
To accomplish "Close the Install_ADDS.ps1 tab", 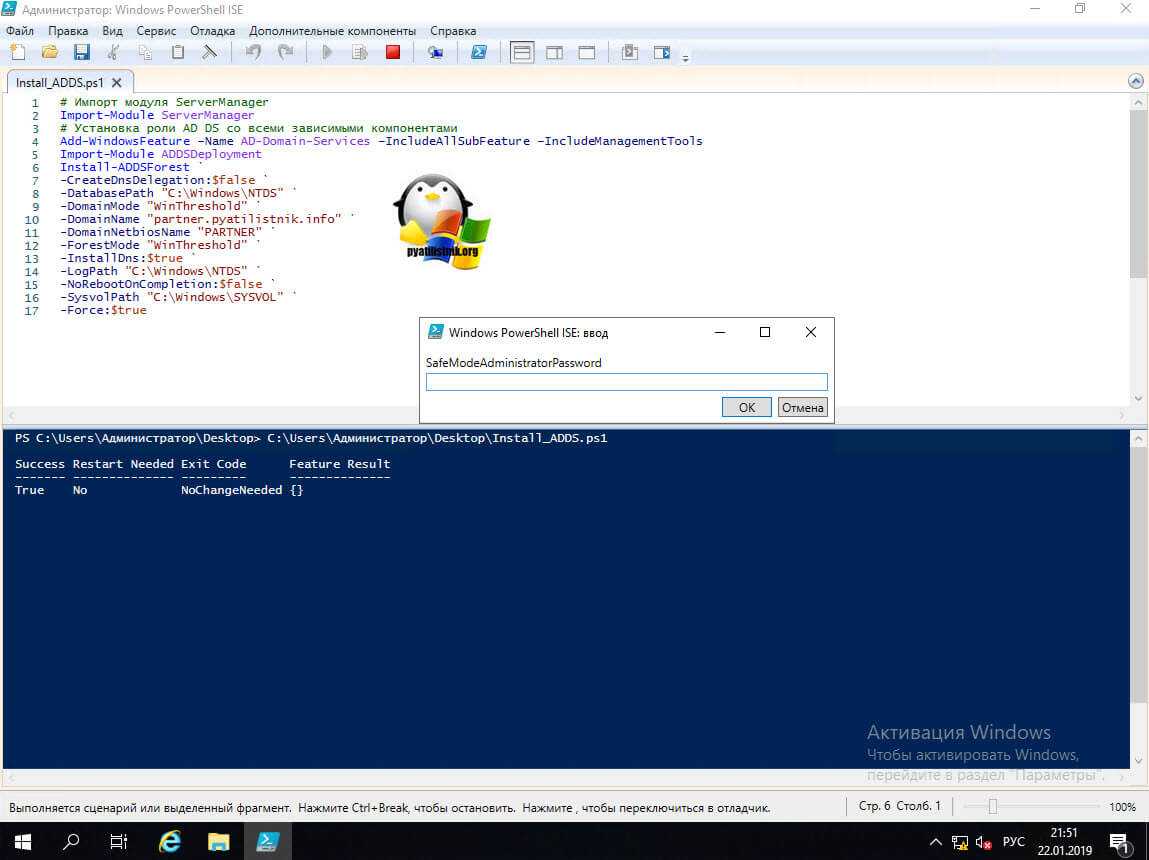I will tap(117, 83).
